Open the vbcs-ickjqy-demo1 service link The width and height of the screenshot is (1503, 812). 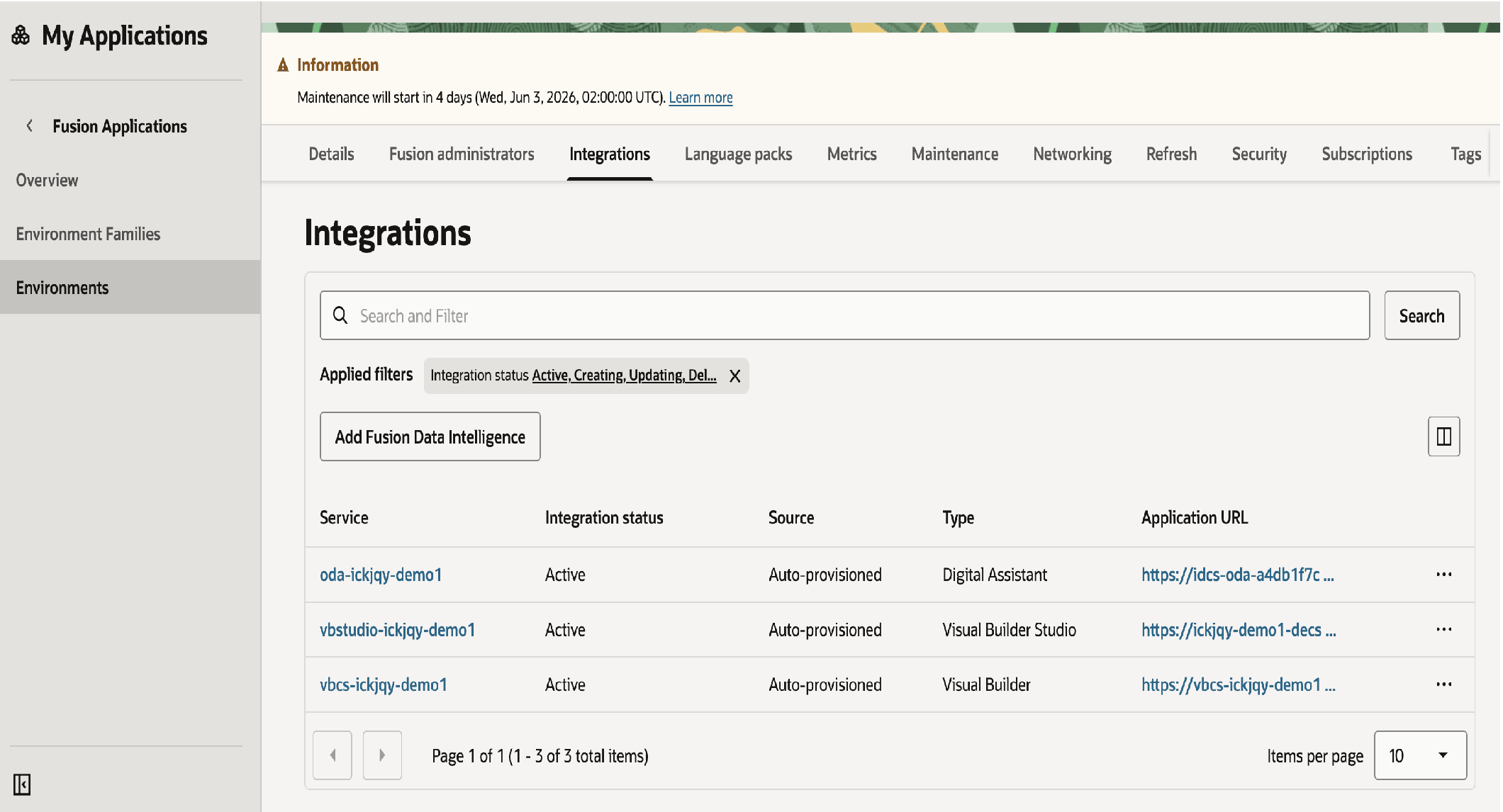[x=384, y=684]
